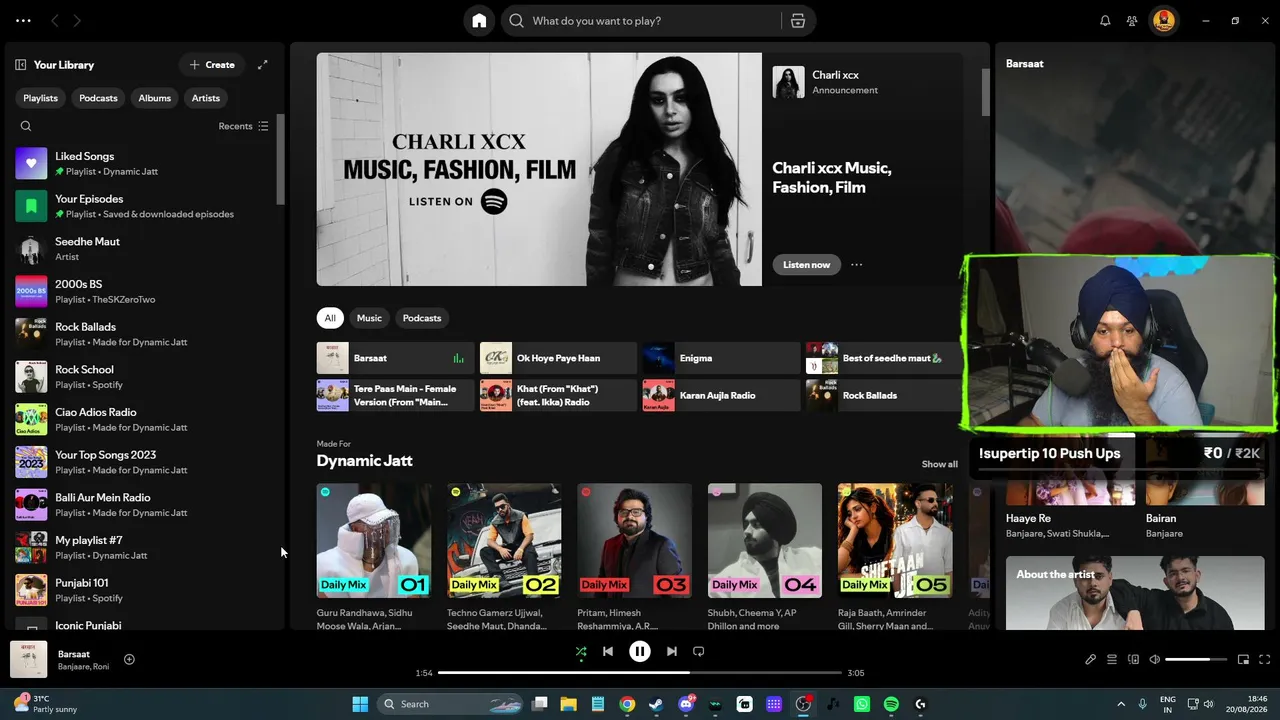Screen dimensions: 1280x720
Task: Open WhatsApp from the taskbar
Action: 862,704
